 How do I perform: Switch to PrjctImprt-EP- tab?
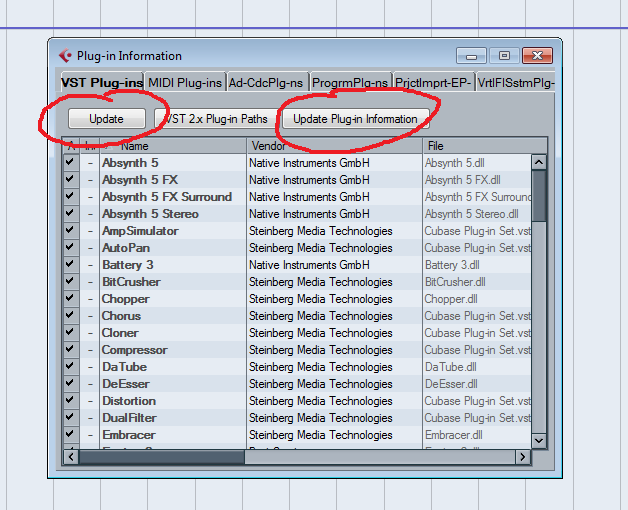pyautogui.click(x=433, y=83)
